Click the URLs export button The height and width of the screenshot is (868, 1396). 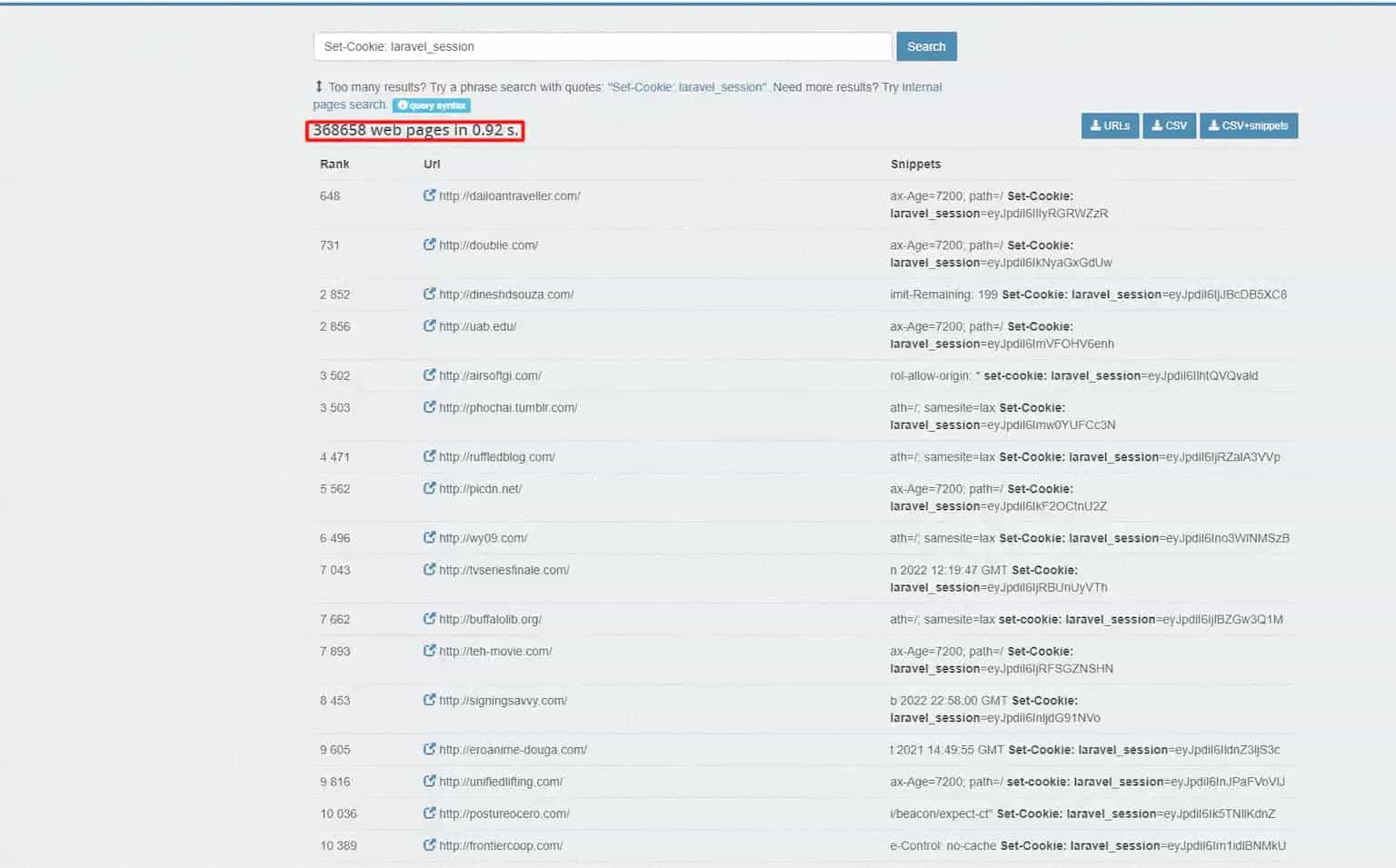[1110, 125]
